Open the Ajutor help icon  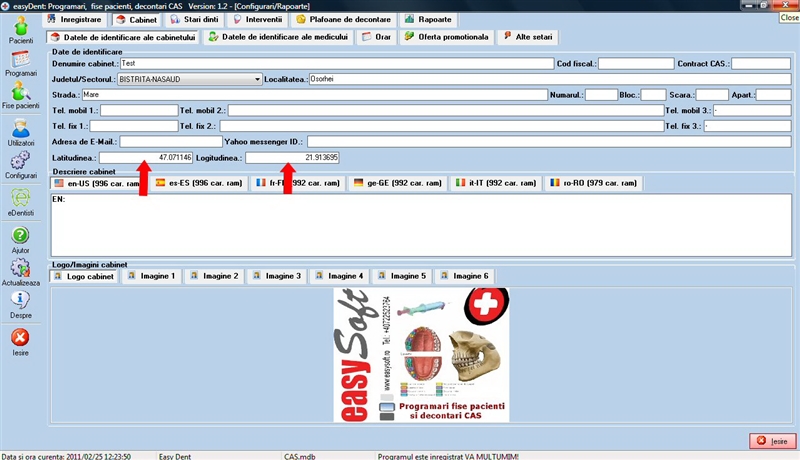tap(20, 239)
